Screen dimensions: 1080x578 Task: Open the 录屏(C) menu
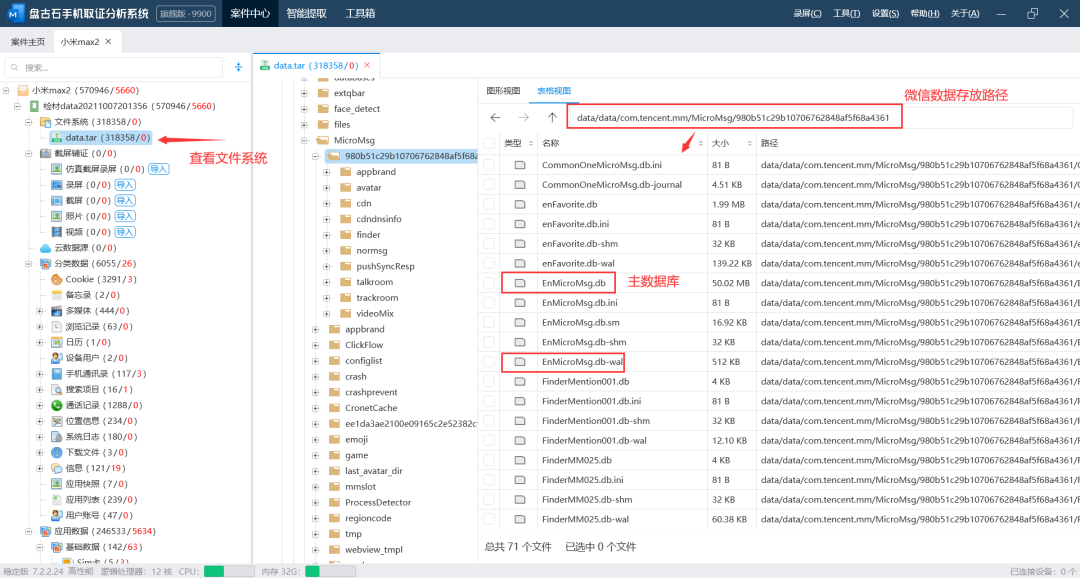[x=807, y=13]
